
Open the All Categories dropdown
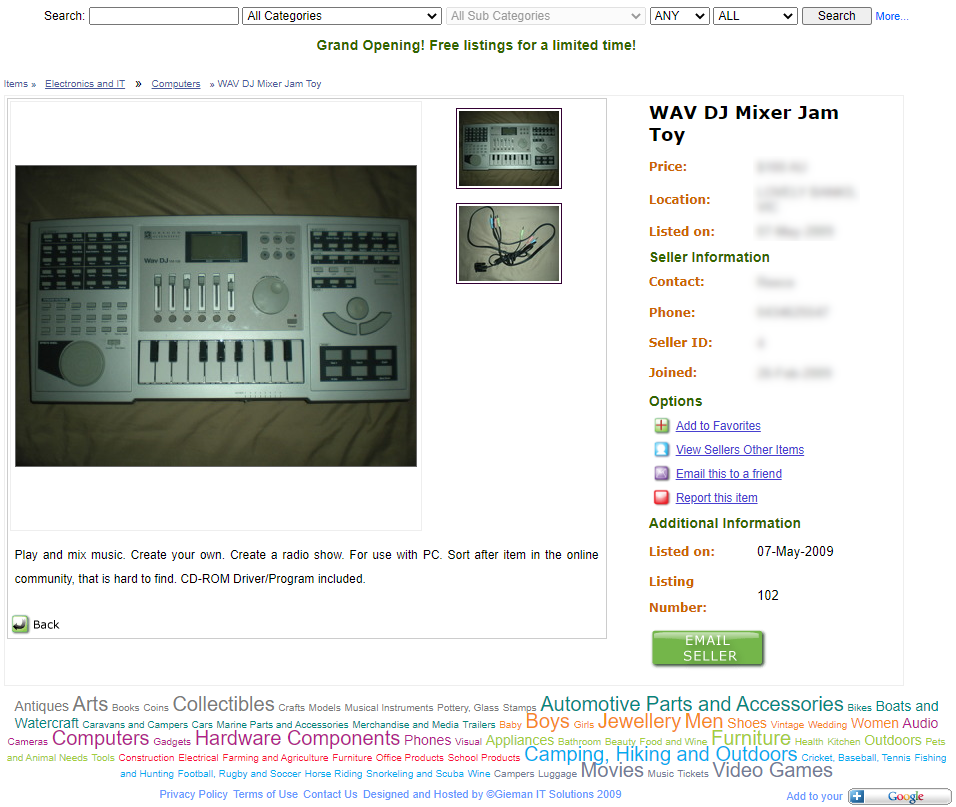click(x=341, y=16)
